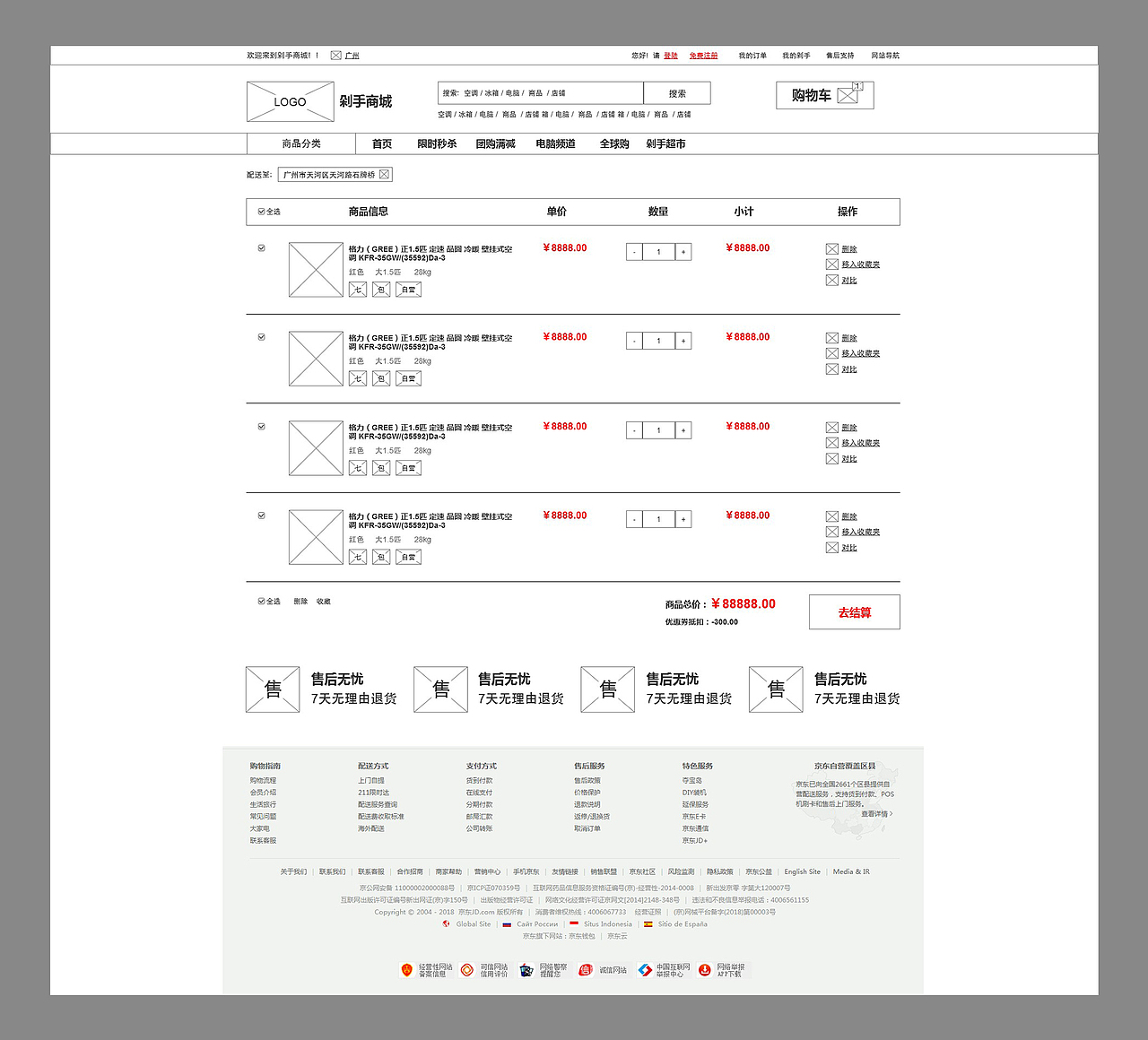Viewport: 1148px width, 1040px height.
Task: Click the 经营性网站备案信息 badge icon
Action: coord(406,970)
